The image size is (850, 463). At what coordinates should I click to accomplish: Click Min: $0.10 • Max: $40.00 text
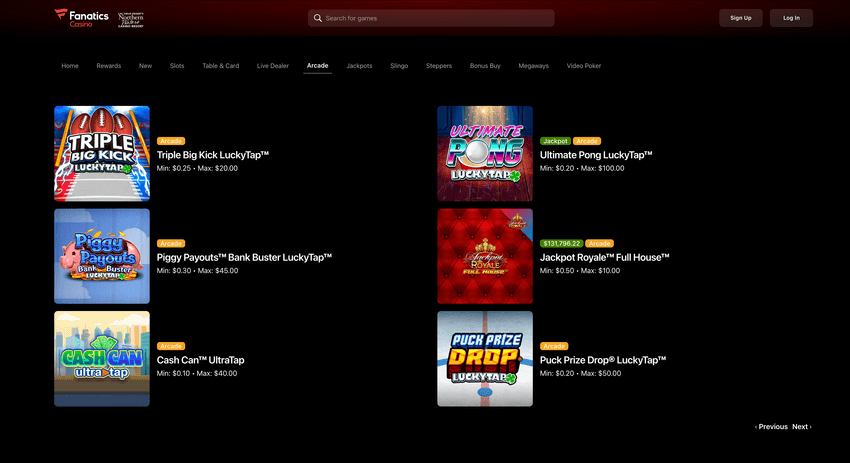click(197, 373)
